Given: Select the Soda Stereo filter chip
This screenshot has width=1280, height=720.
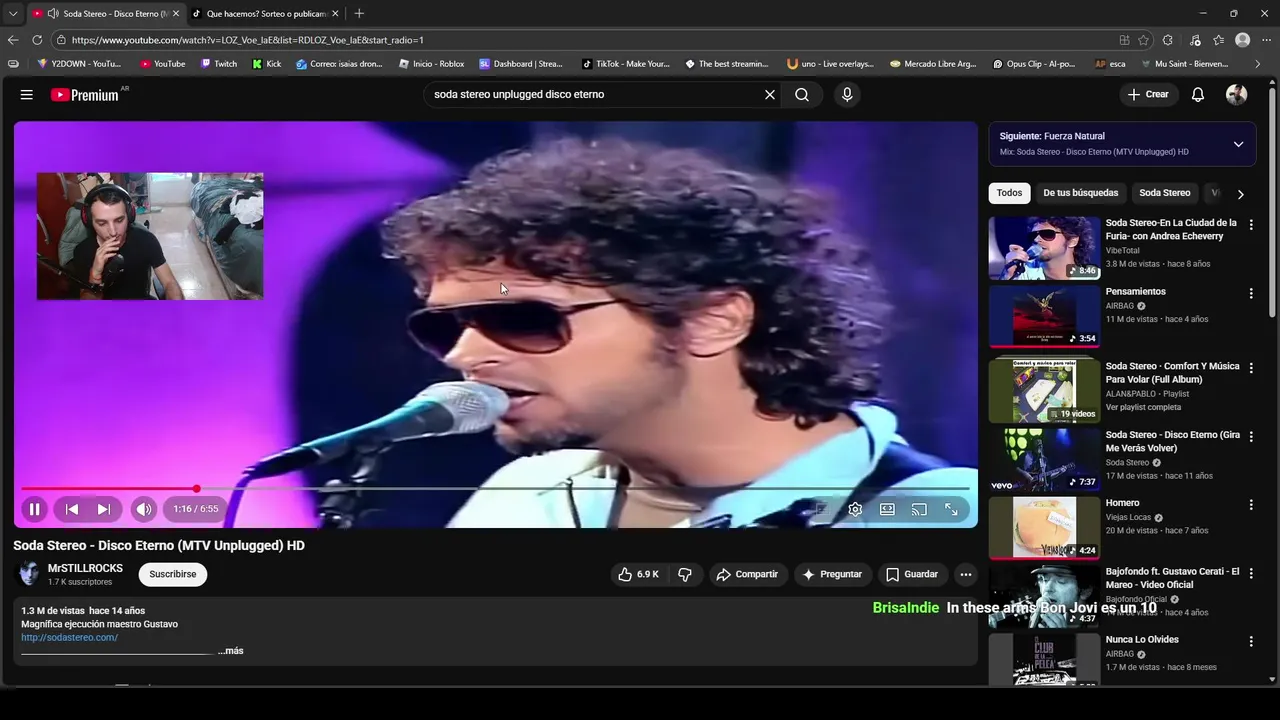Looking at the screenshot, I should click(x=1165, y=193).
